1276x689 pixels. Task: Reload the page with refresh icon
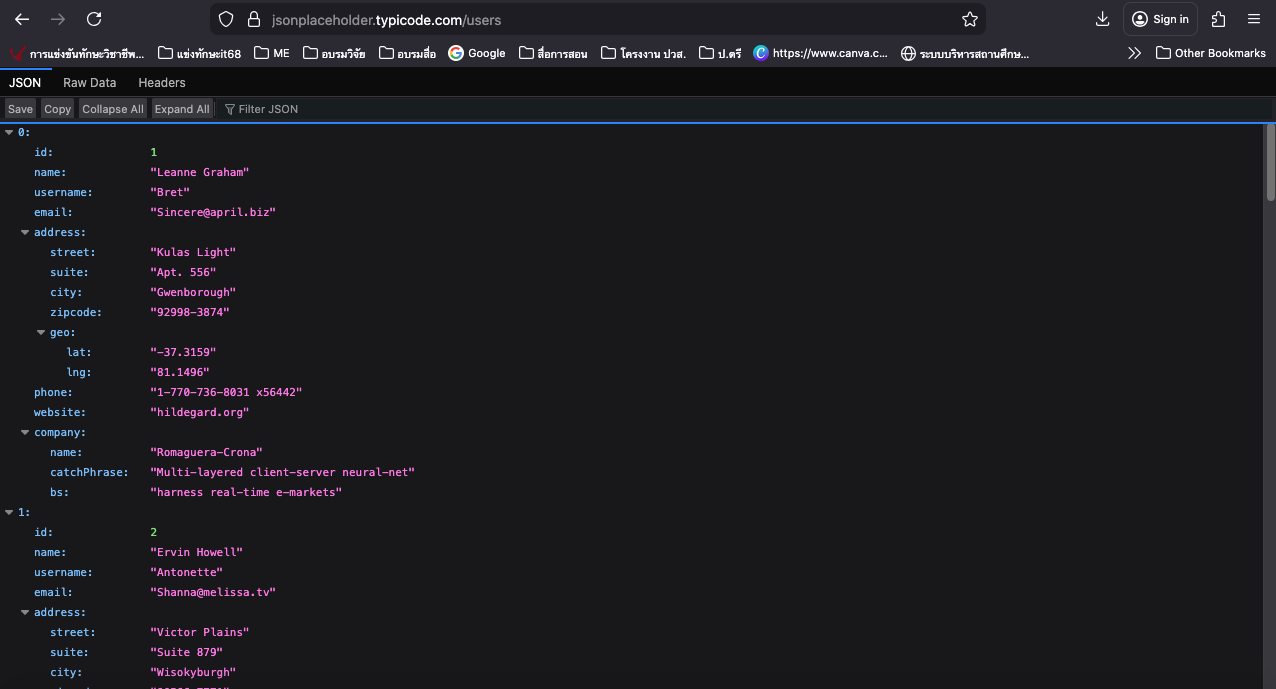coord(94,19)
